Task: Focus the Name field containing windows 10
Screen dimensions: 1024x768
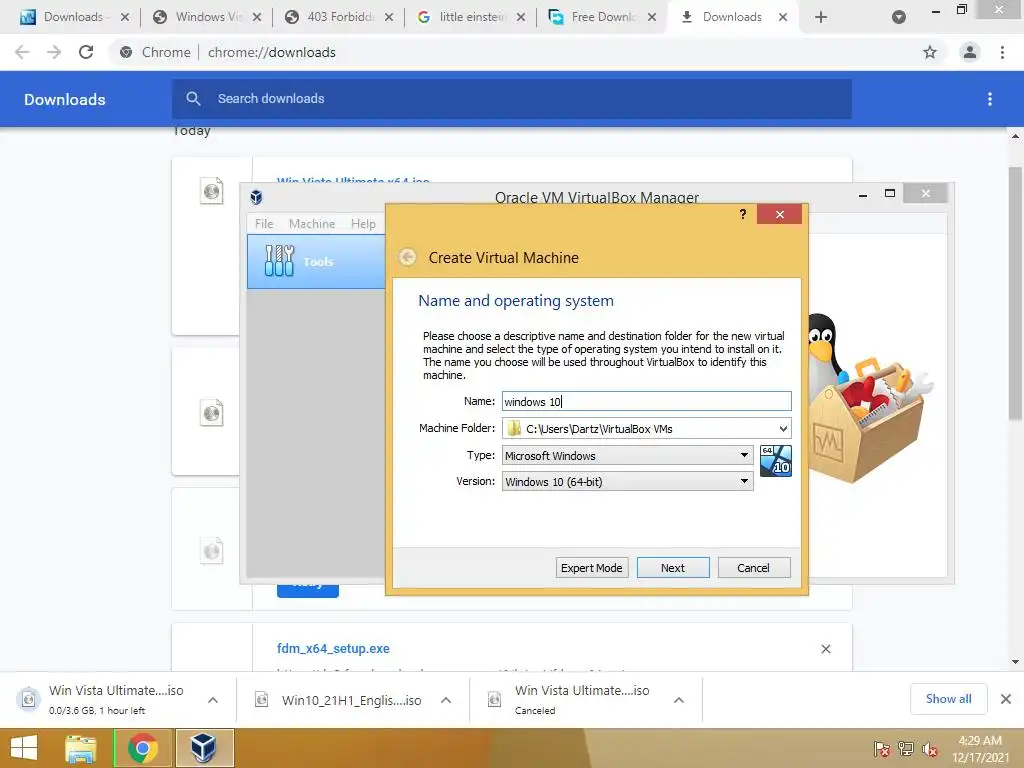Action: click(x=647, y=401)
